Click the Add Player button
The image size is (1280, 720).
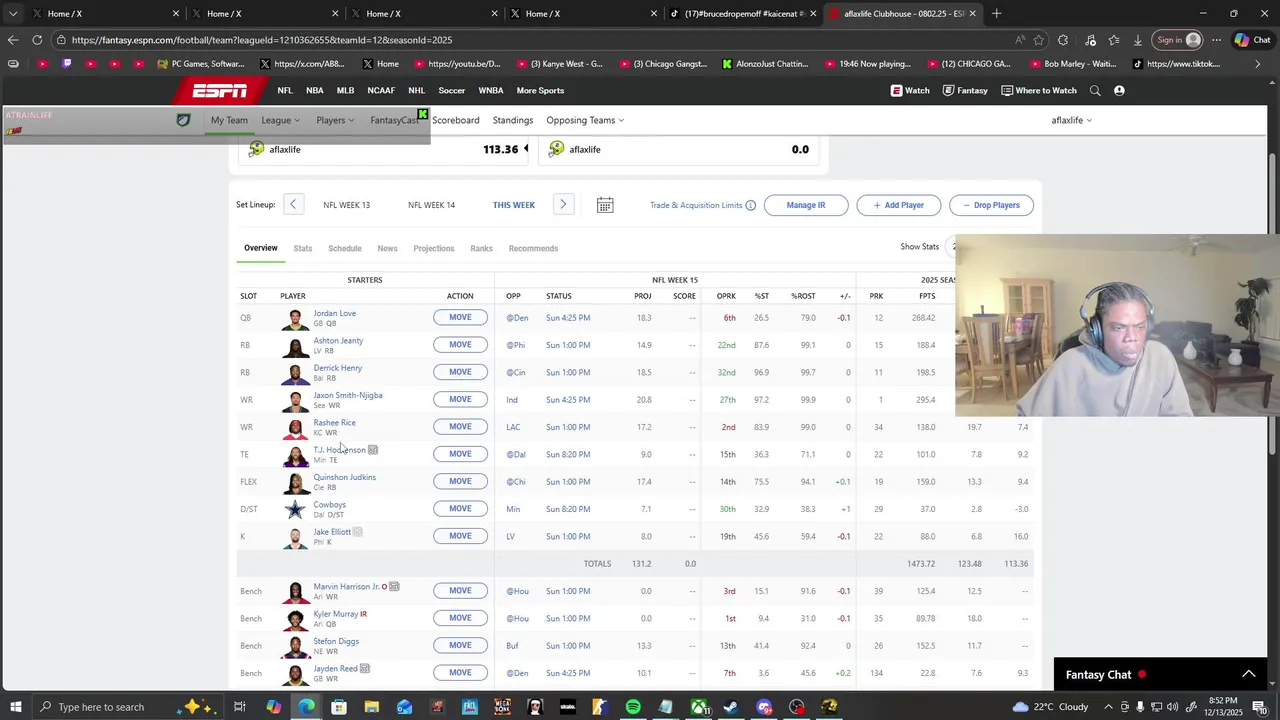pos(899,205)
